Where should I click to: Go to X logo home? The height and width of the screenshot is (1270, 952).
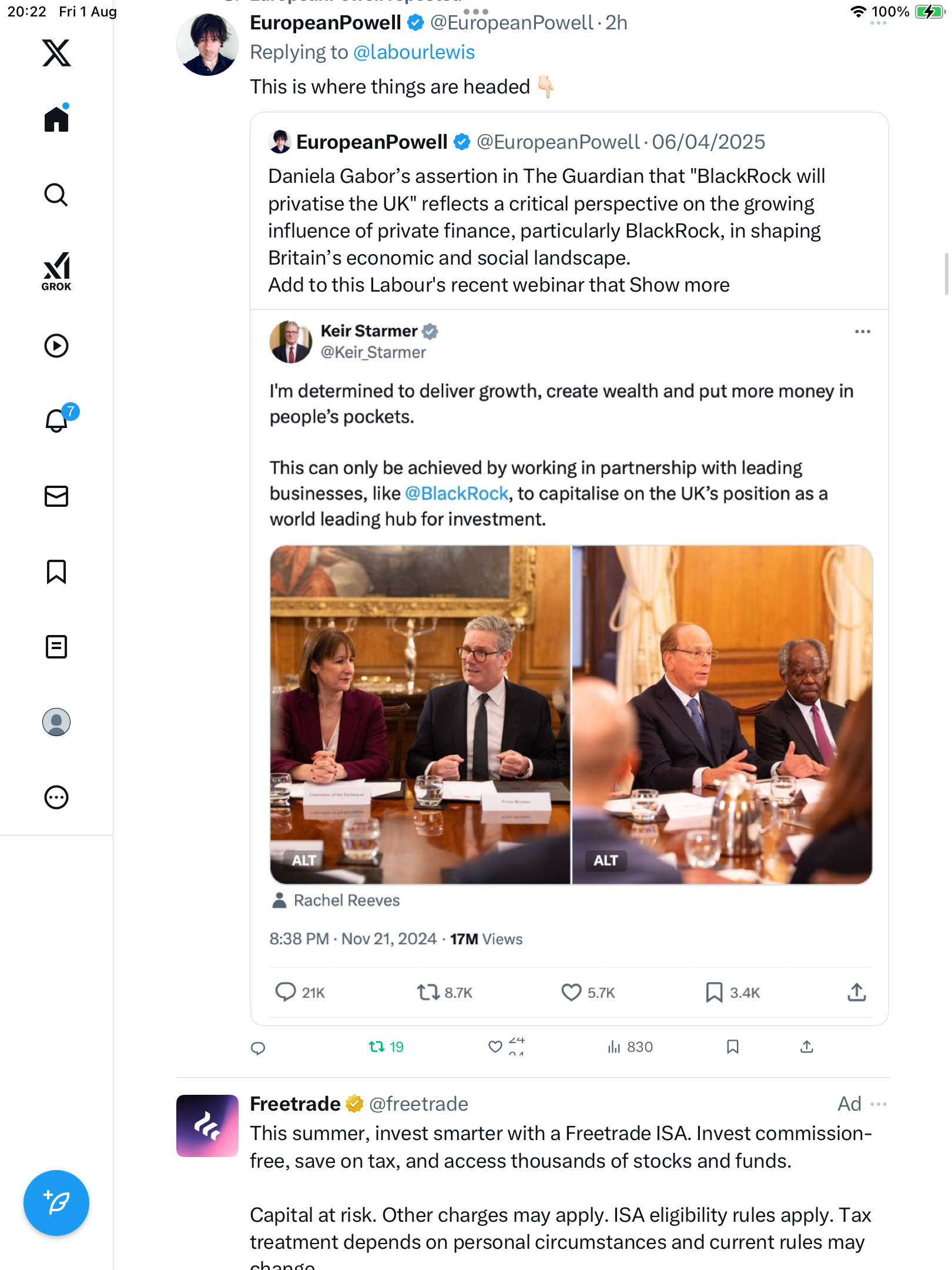click(x=56, y=53)
